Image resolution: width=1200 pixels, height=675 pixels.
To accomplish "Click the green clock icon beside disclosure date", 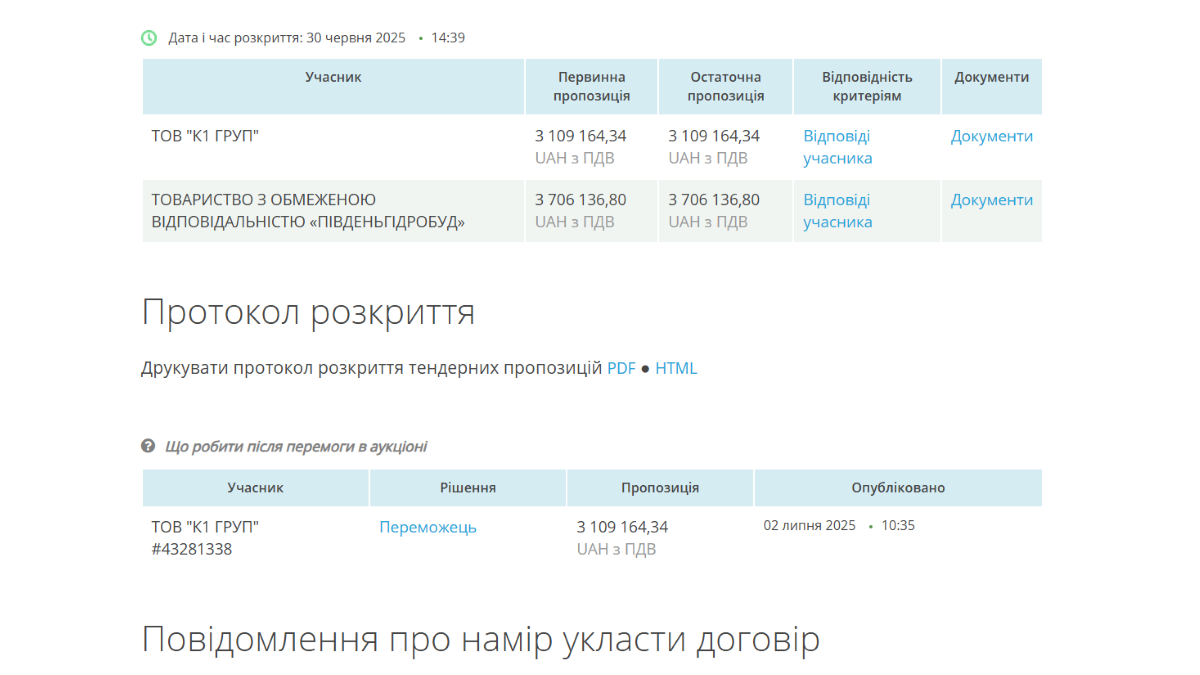I will [x=149, y=38].
